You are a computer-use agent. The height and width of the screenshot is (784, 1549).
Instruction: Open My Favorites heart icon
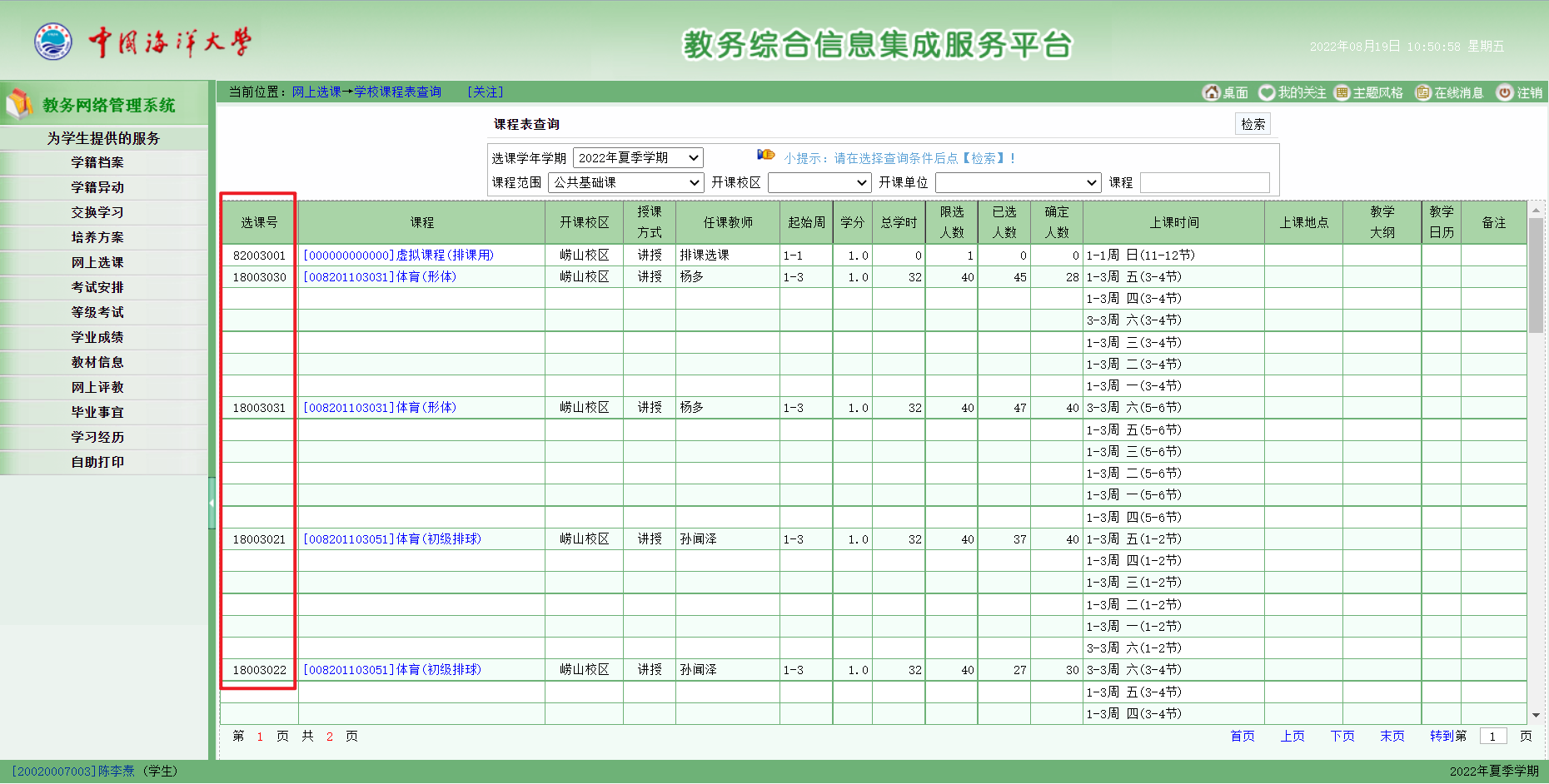[x=1267, y=92]
